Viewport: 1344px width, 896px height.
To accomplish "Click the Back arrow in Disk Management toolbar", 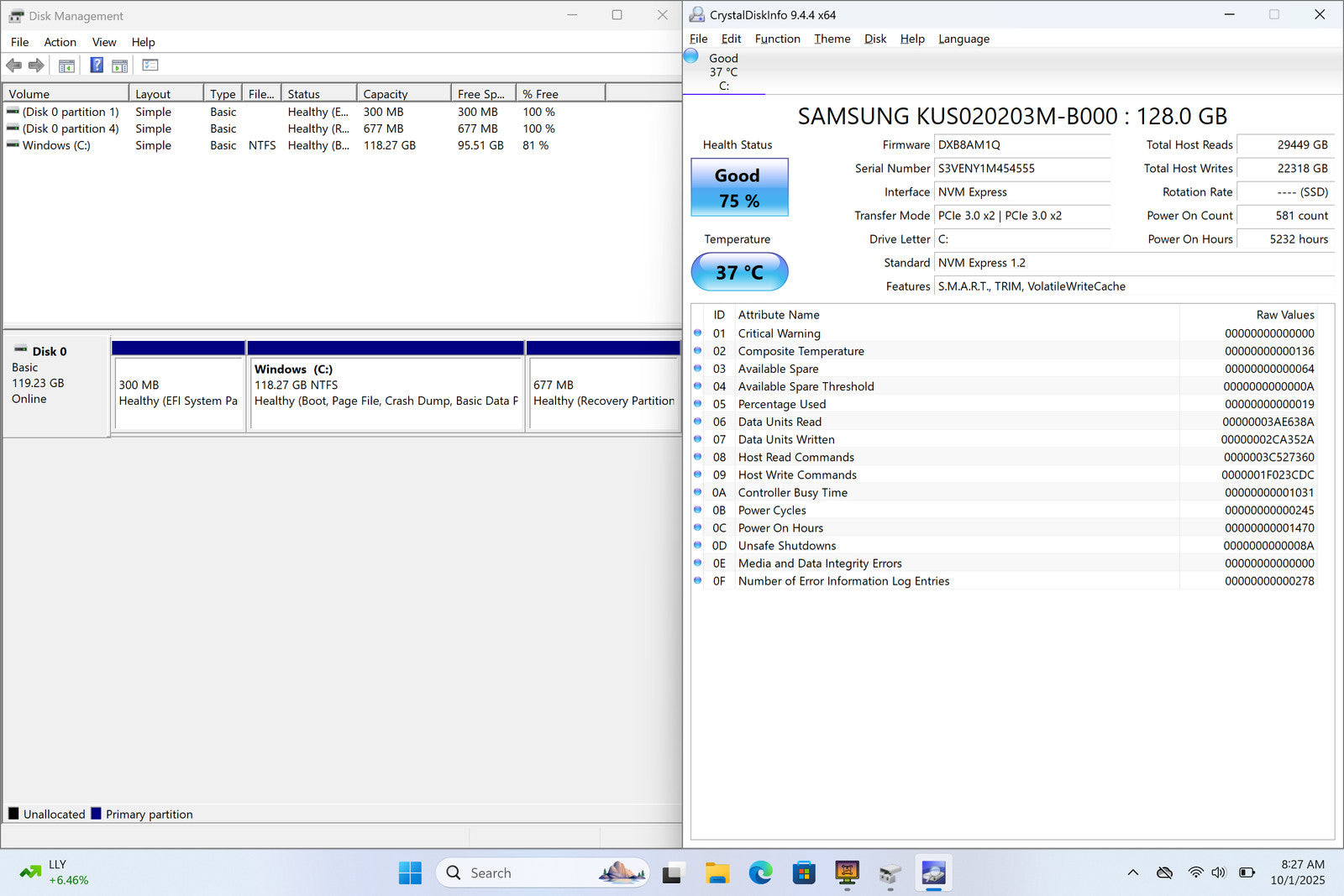I will pyautogui.click(x=13, y=65).
